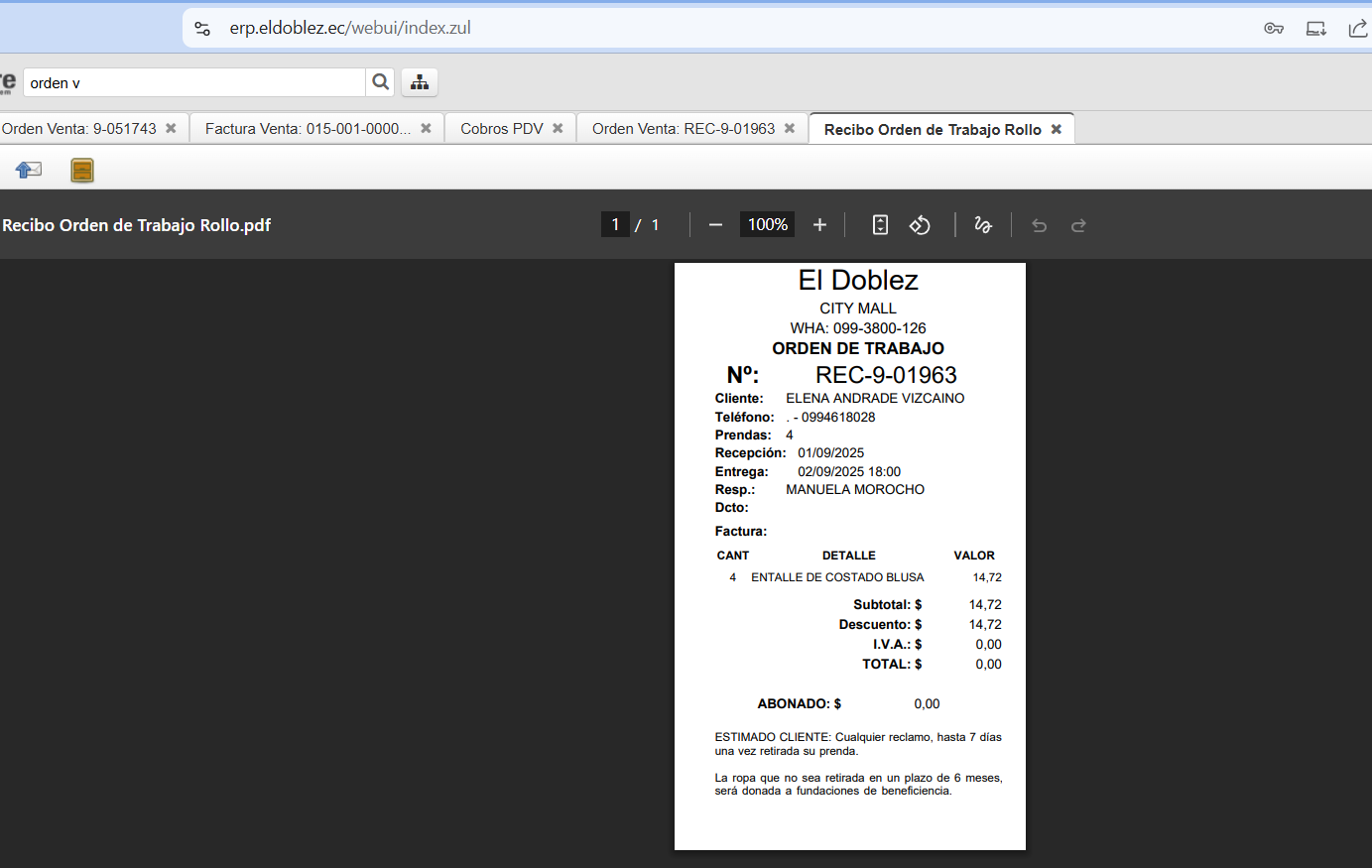Viewport: 1372px width, 868px height.
Task: Open the browser password key icon
Action: pyautogui.click(x=1274, y=28)
